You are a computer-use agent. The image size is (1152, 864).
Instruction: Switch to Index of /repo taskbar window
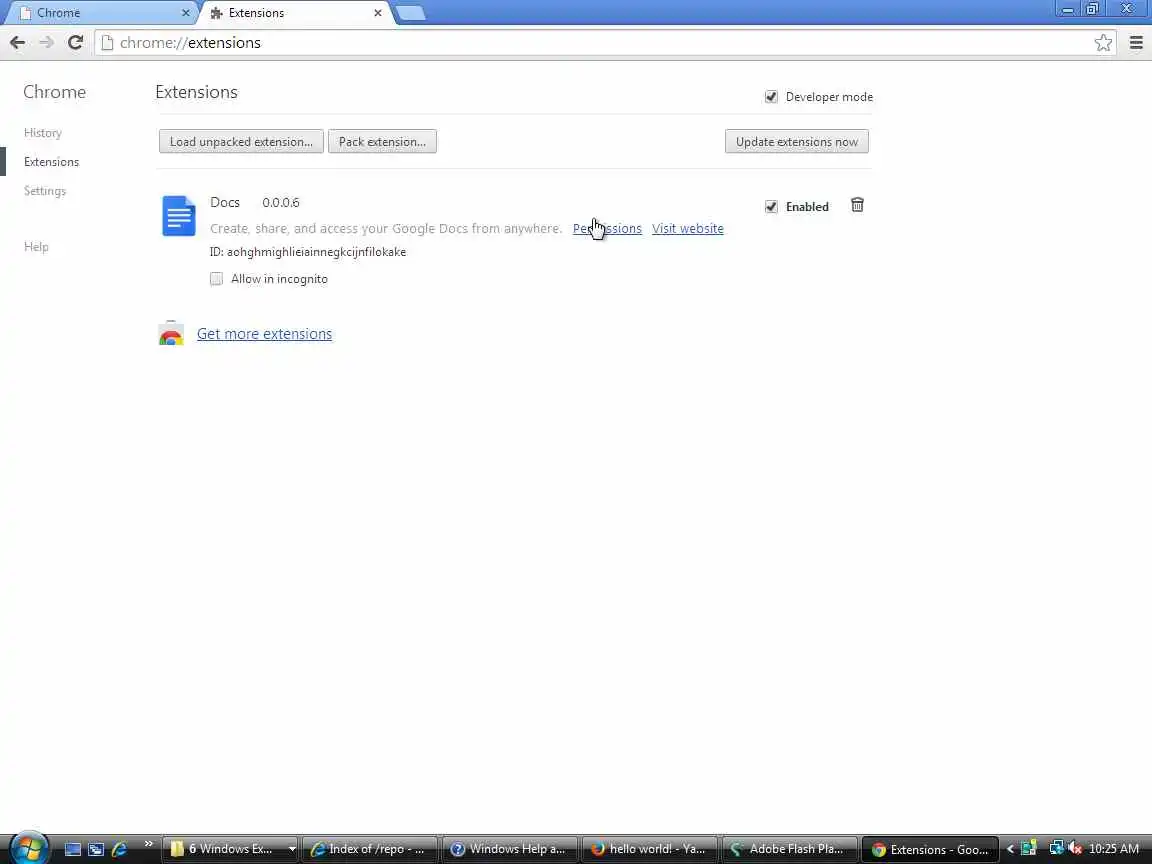370,849
